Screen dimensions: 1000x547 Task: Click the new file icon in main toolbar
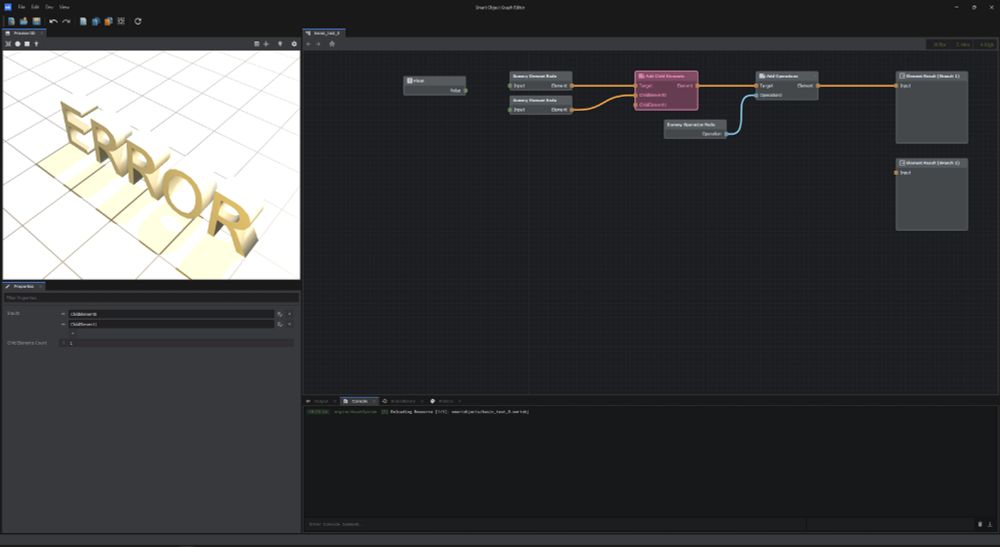(x=11, y=21)
